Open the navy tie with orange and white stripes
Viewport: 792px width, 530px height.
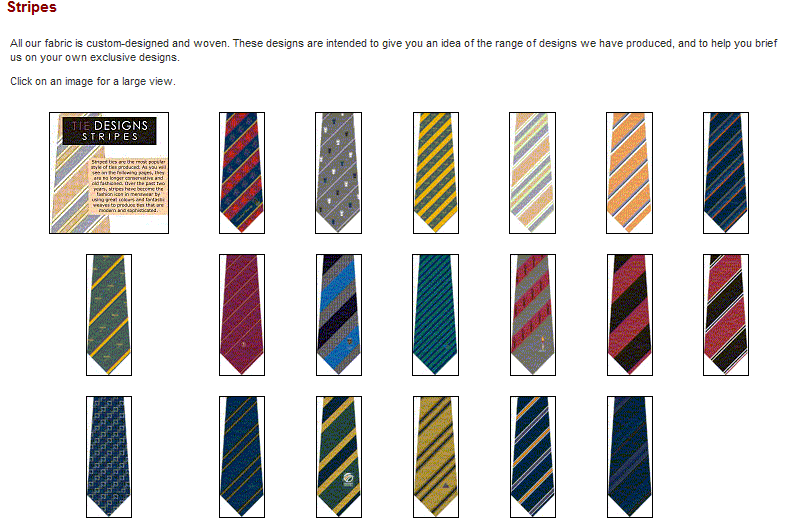click(533, 457)
